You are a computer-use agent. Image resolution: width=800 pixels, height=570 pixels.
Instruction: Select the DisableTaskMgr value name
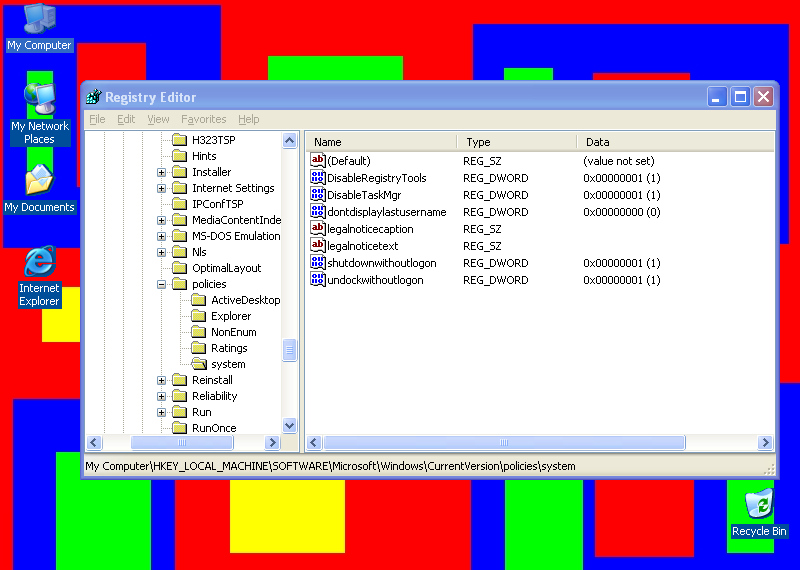coord(364,195)
